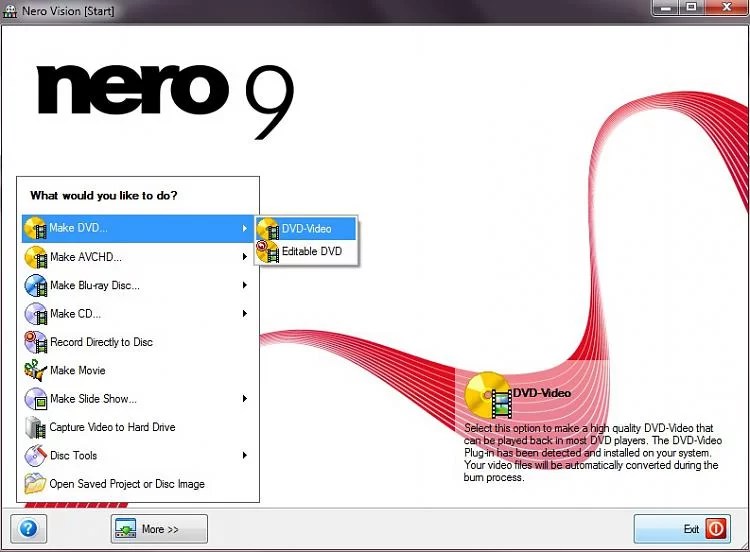Expand the Make CD submenu arrow
Screen dimensions: 750x552
tap(244, 314)
